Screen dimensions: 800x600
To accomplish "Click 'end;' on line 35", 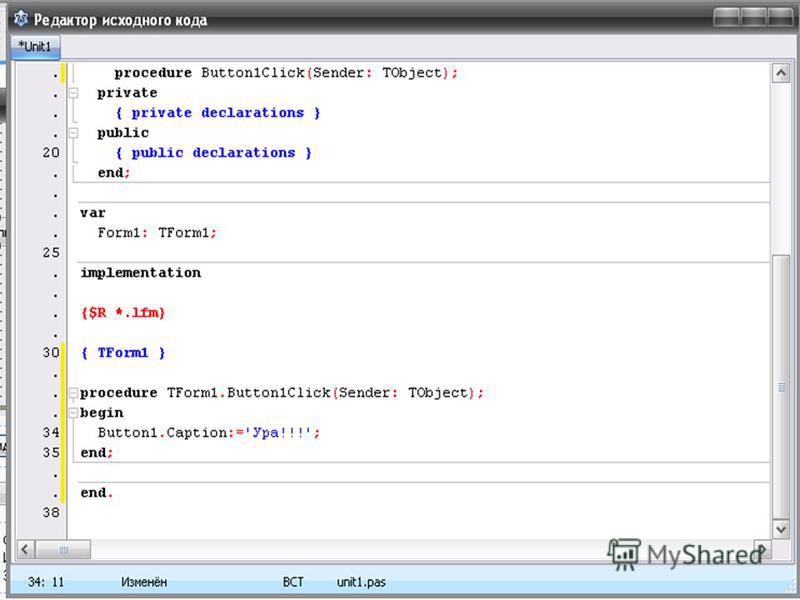I will tap(97, 453).
